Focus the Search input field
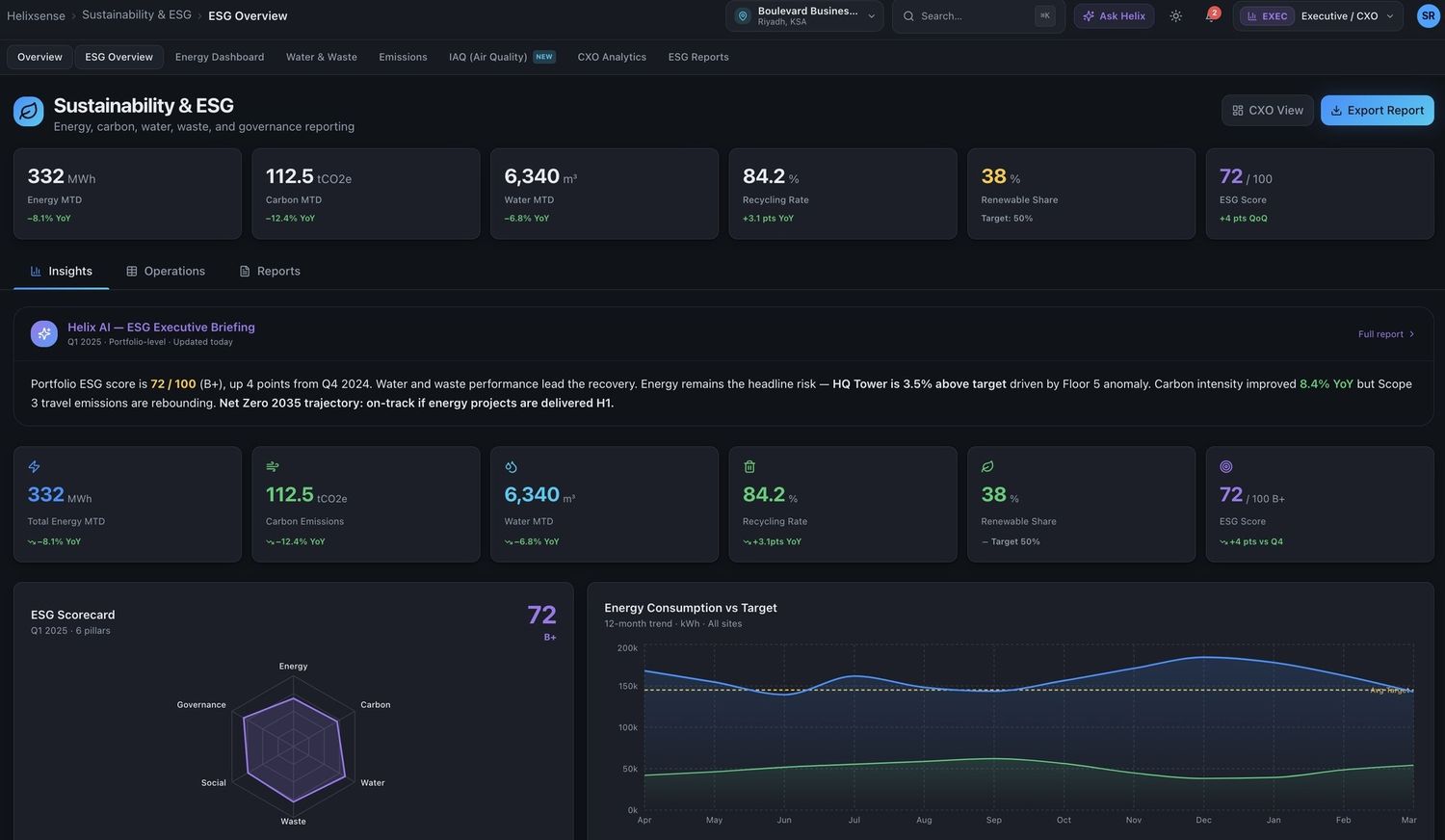1445x840 pixels. click(x=979, y=16)
